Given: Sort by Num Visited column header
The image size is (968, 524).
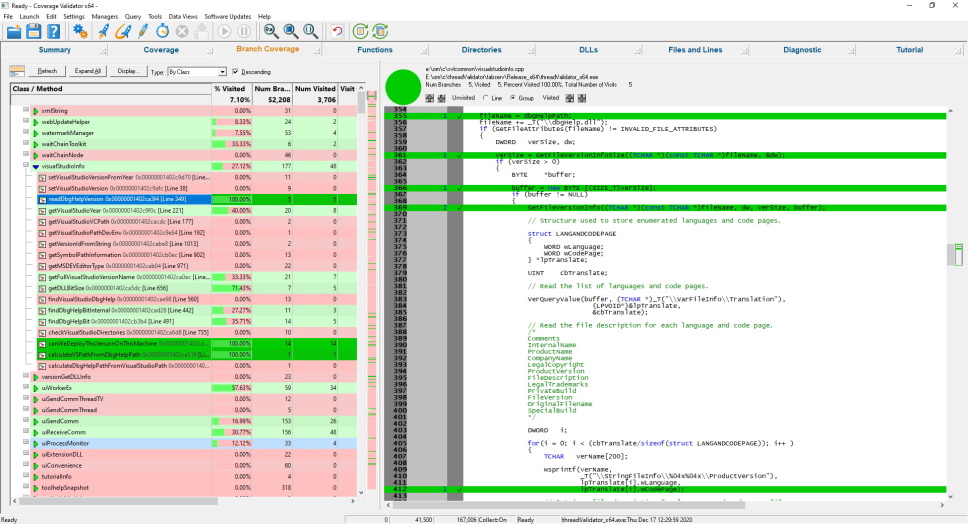Looking at the screenshot, I should click(x=315, y=89).
